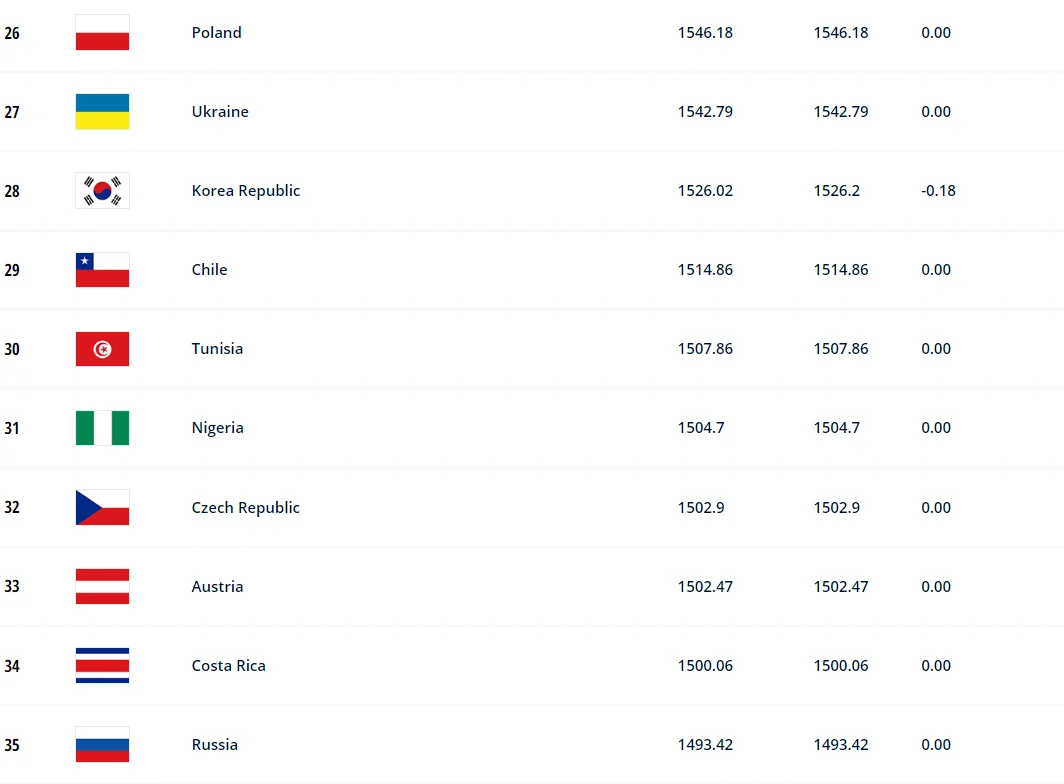Select the Korea Republic team name
This screenshot has width=1064, height=784.
click(246, 191)
